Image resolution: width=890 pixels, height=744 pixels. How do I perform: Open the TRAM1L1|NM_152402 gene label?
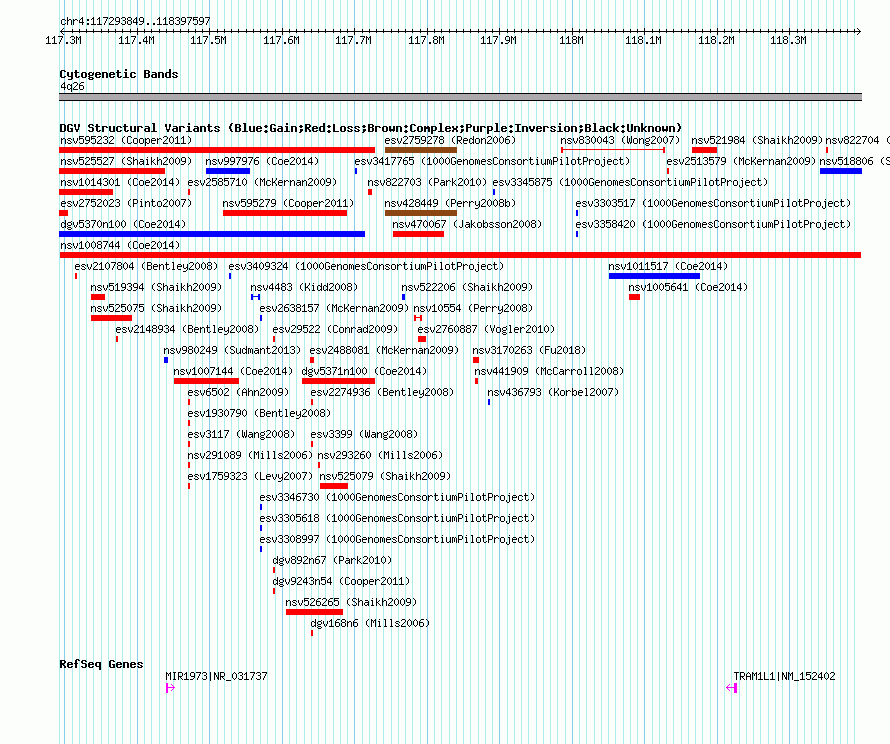784,676
